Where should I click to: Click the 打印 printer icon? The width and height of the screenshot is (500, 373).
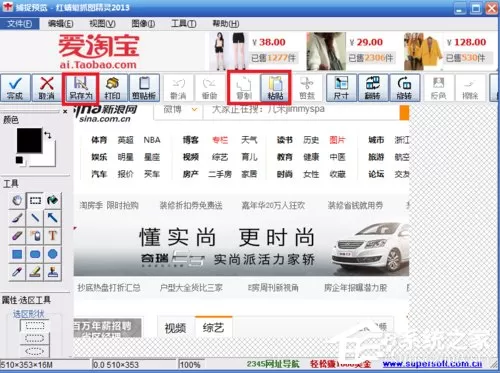(x=112, y=88)
